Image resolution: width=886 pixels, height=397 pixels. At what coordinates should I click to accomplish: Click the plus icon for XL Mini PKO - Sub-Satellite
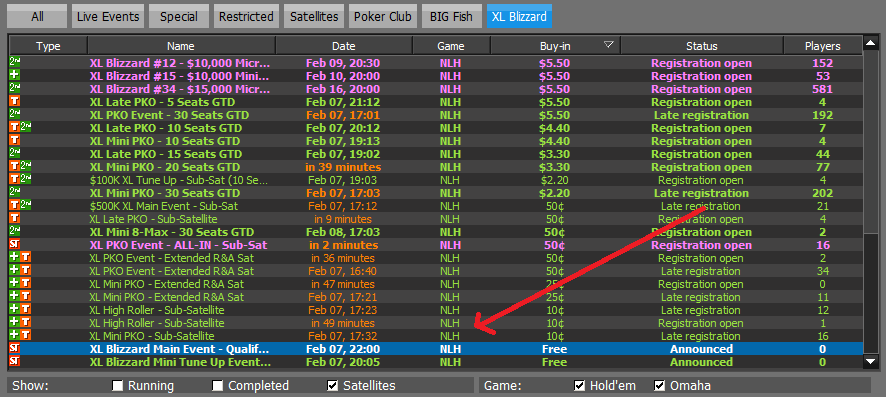click(x=15, y=336)
